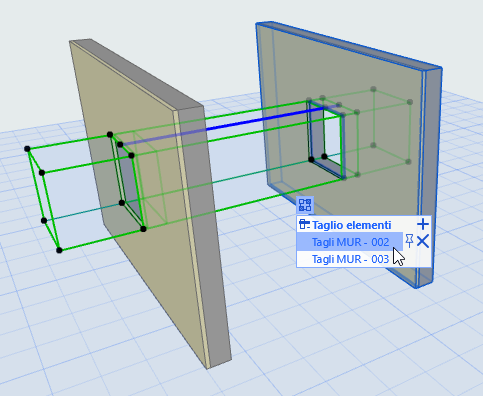Pin the Tagli MUR - 002 entry
The height and width of the screenshot is (396, 483).
coord(409,241)
